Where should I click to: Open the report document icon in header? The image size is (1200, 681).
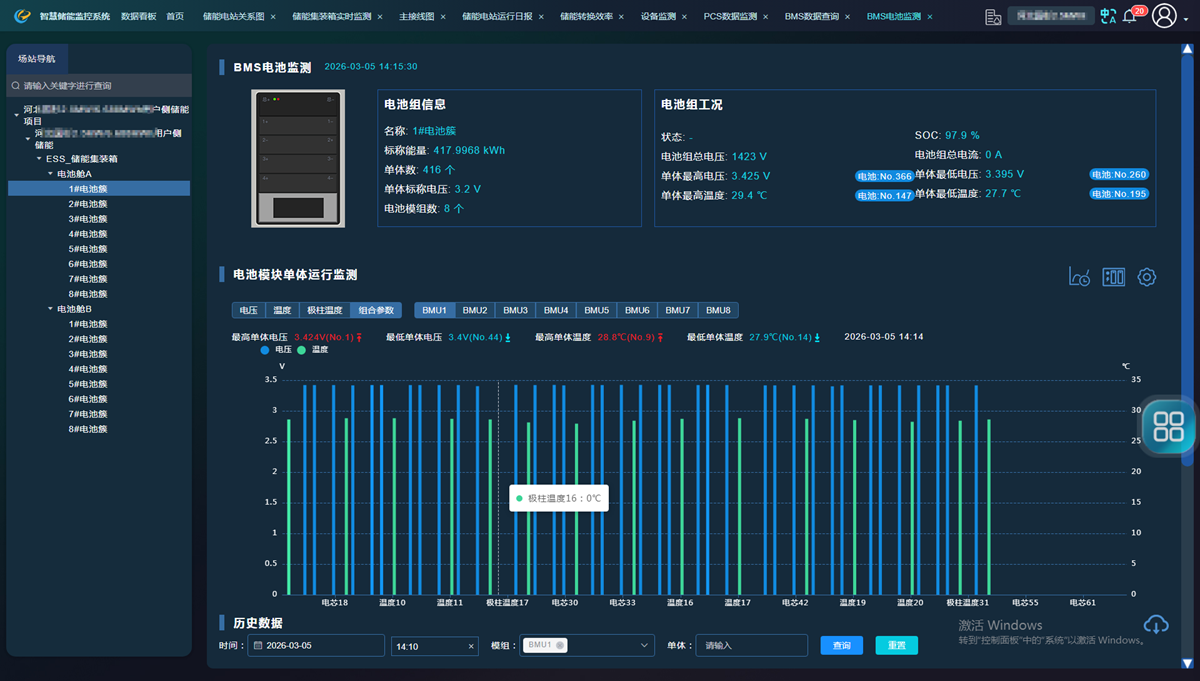992,17
